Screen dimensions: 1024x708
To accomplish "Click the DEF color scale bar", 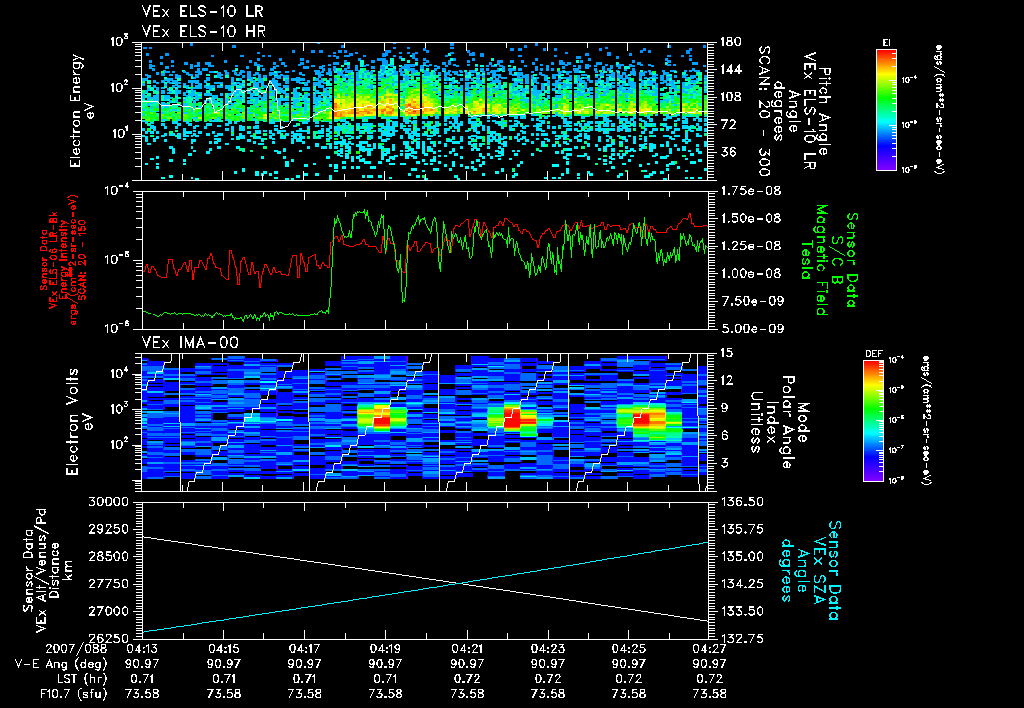I will coord(874,421).
